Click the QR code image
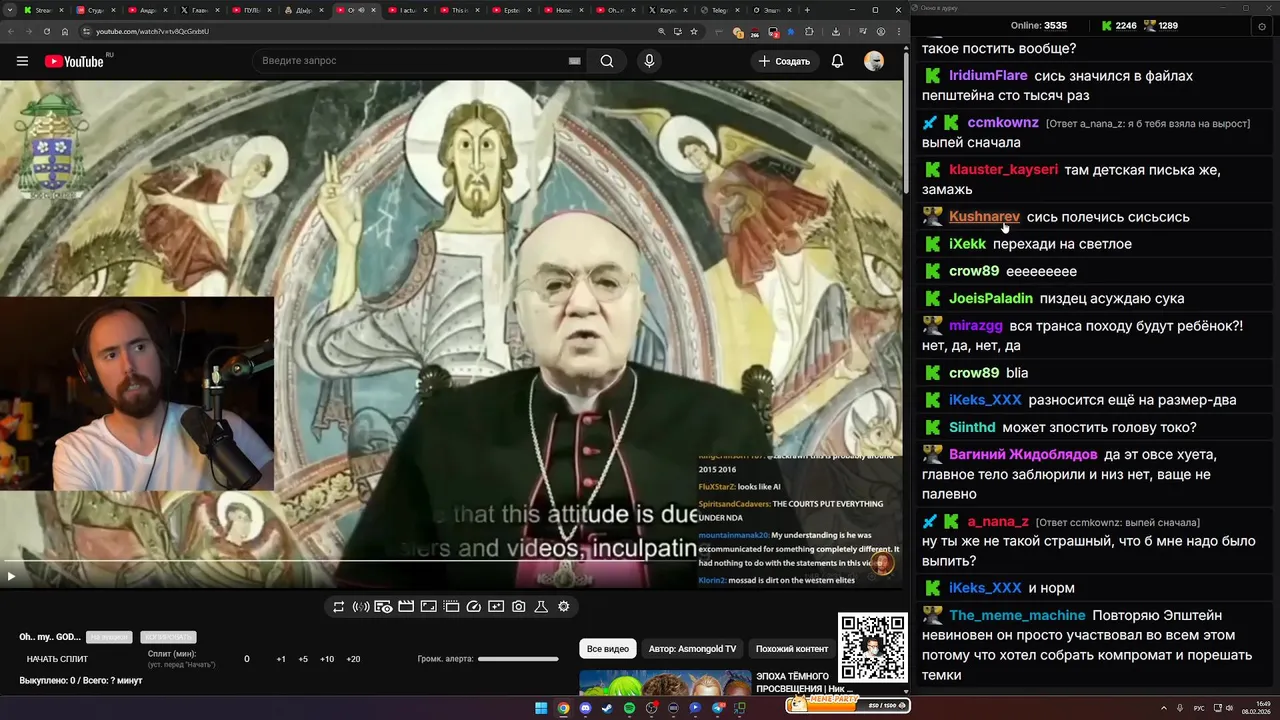 tap(873, 647)
